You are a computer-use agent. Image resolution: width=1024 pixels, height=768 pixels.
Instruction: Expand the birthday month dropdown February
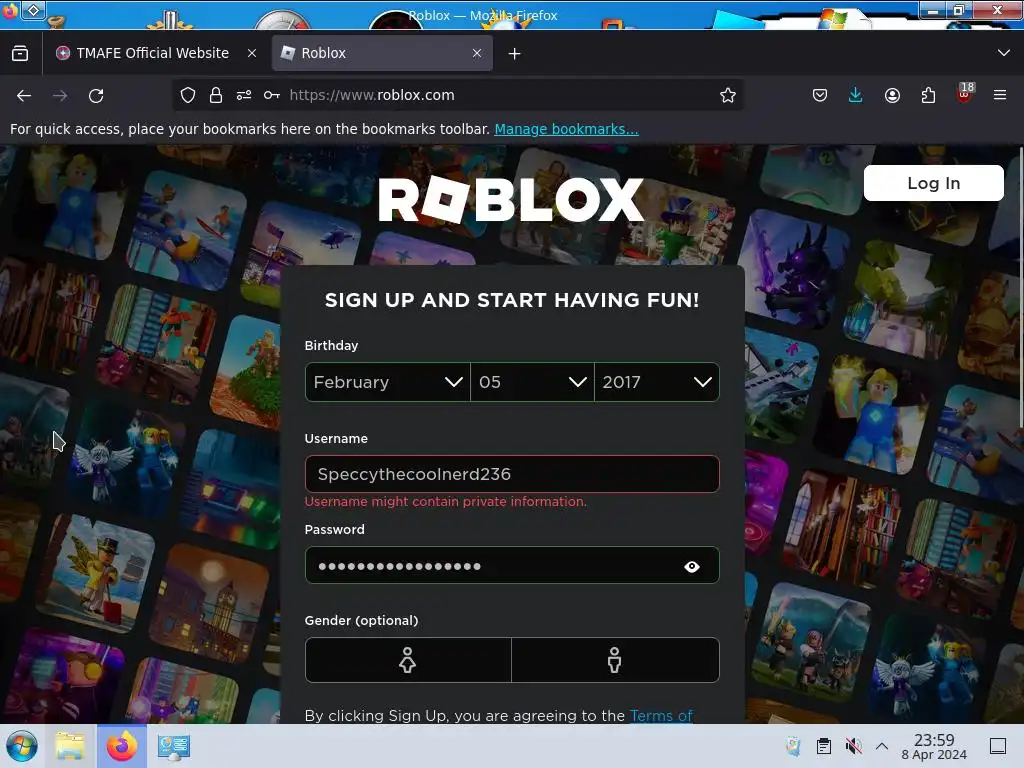(388, 382)
